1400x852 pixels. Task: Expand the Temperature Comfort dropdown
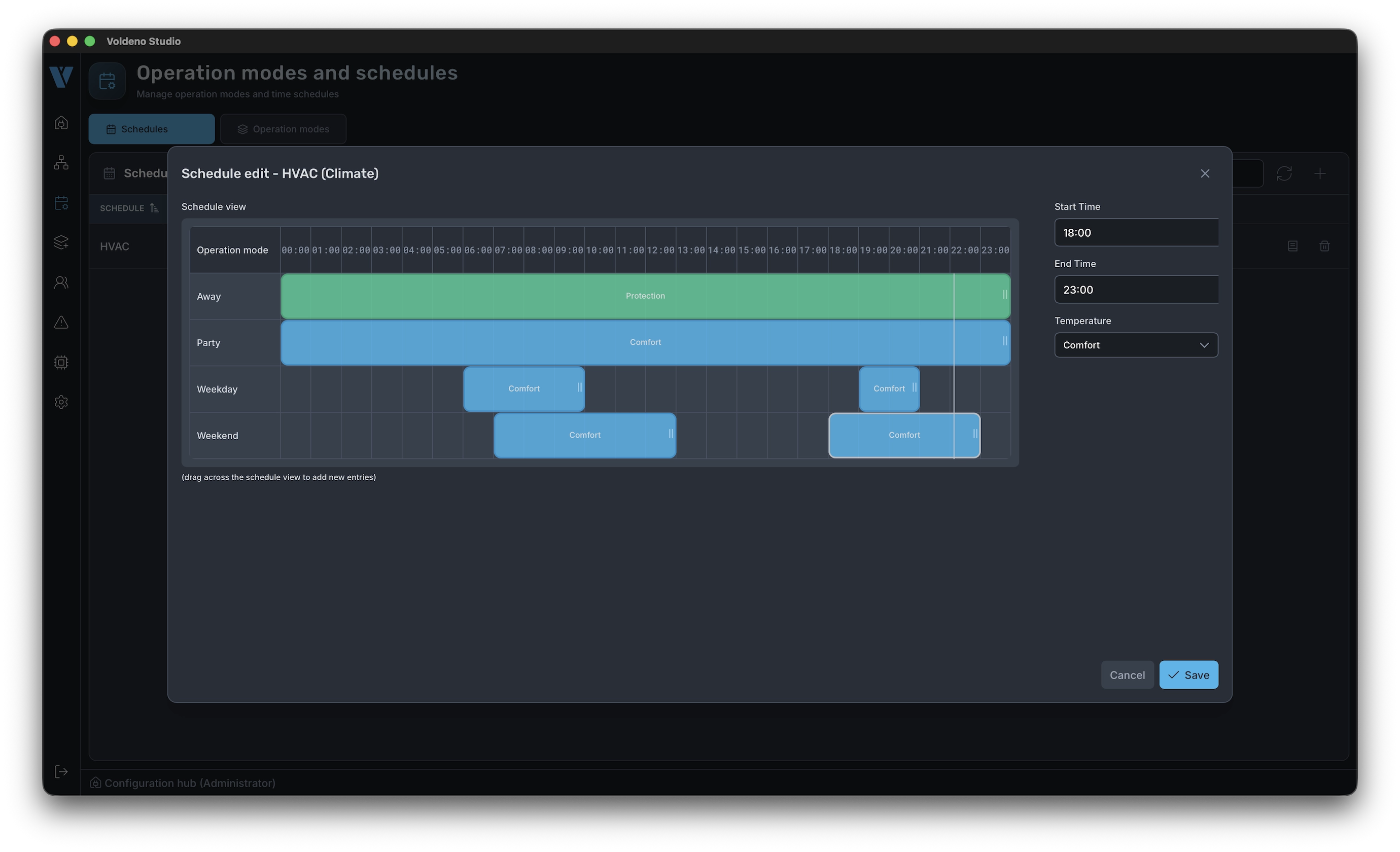click(1136, 345)
